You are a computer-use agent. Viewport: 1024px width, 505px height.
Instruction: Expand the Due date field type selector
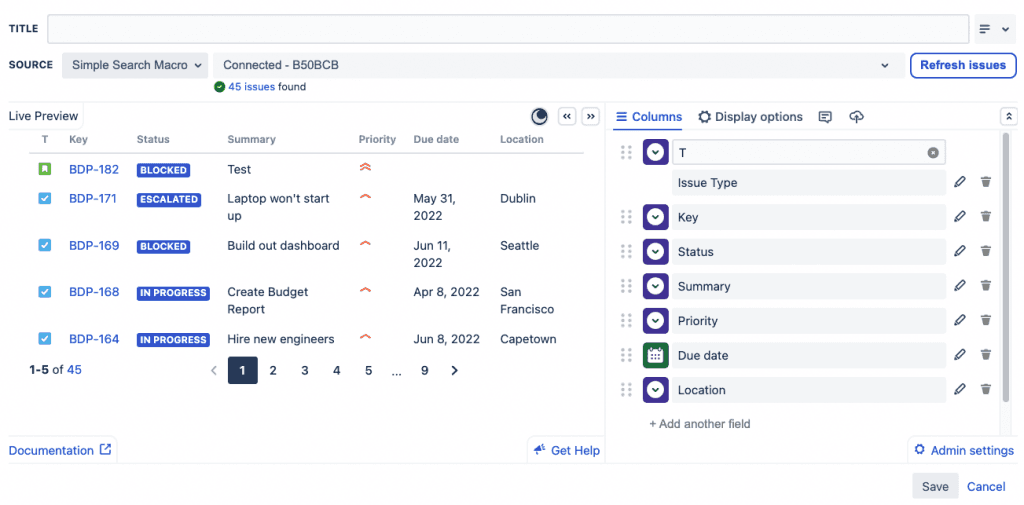point(655,355)
